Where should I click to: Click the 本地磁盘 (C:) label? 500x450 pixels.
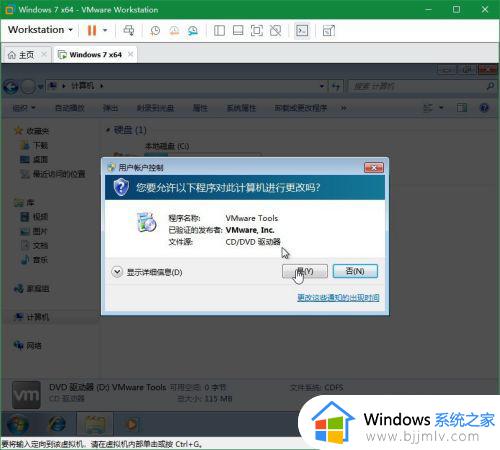167,146
